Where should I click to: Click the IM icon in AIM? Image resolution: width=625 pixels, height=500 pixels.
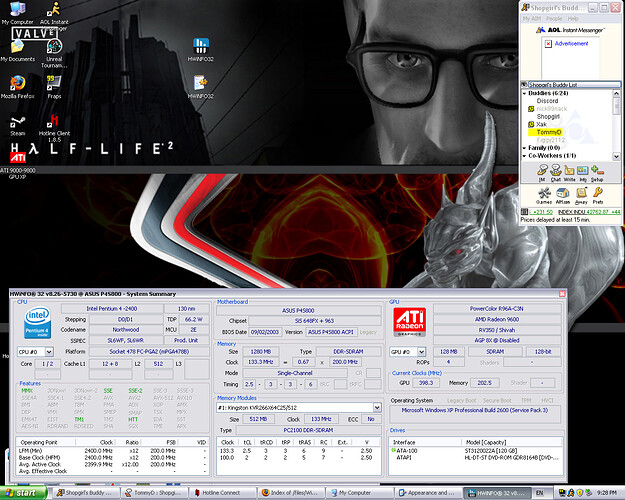[542, 173]
